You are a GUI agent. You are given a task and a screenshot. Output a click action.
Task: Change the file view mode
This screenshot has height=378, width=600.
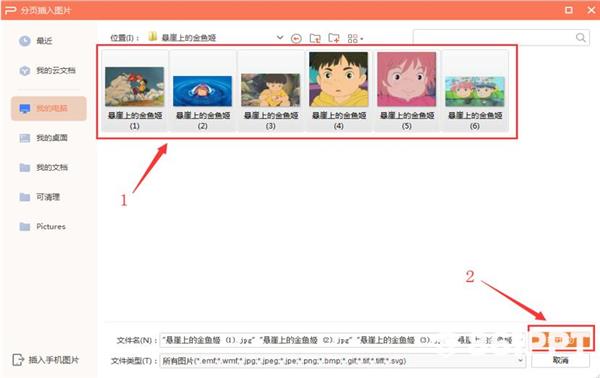355,38
